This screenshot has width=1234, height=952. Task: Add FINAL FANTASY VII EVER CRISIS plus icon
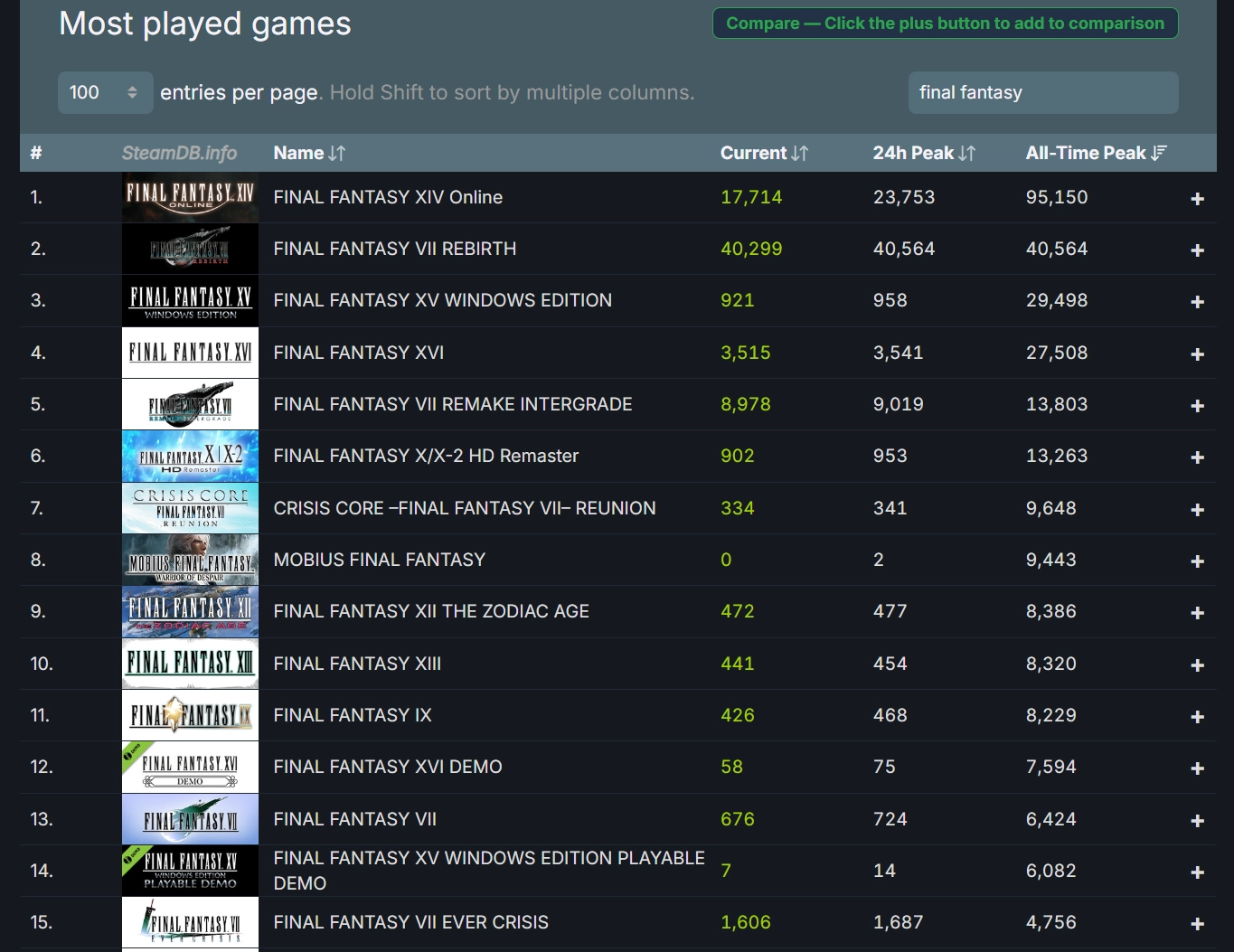click(1197, 923)
